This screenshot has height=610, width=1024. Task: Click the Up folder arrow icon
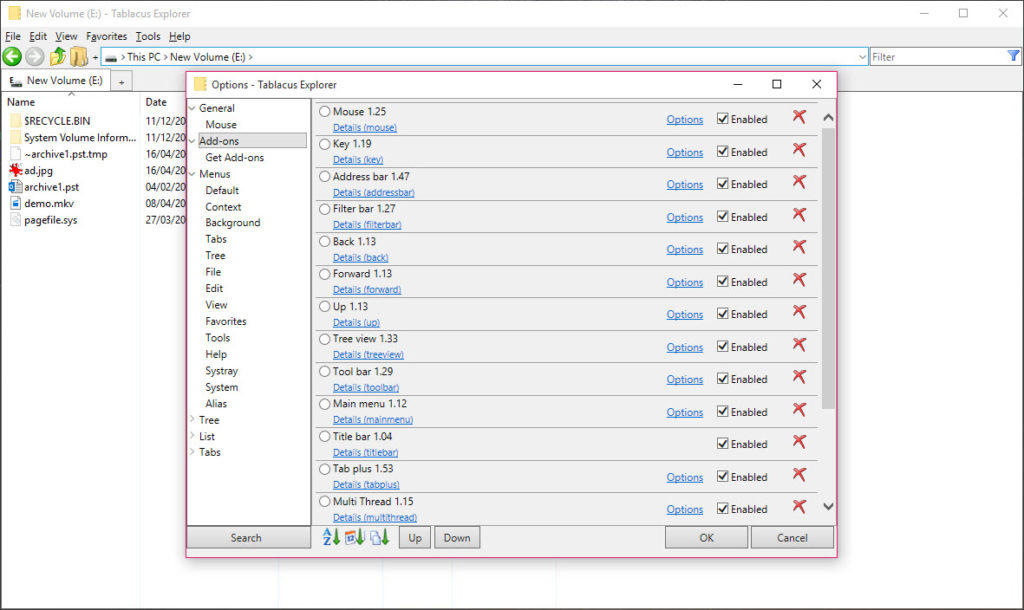pyautogui.click(x=57, y=57)
